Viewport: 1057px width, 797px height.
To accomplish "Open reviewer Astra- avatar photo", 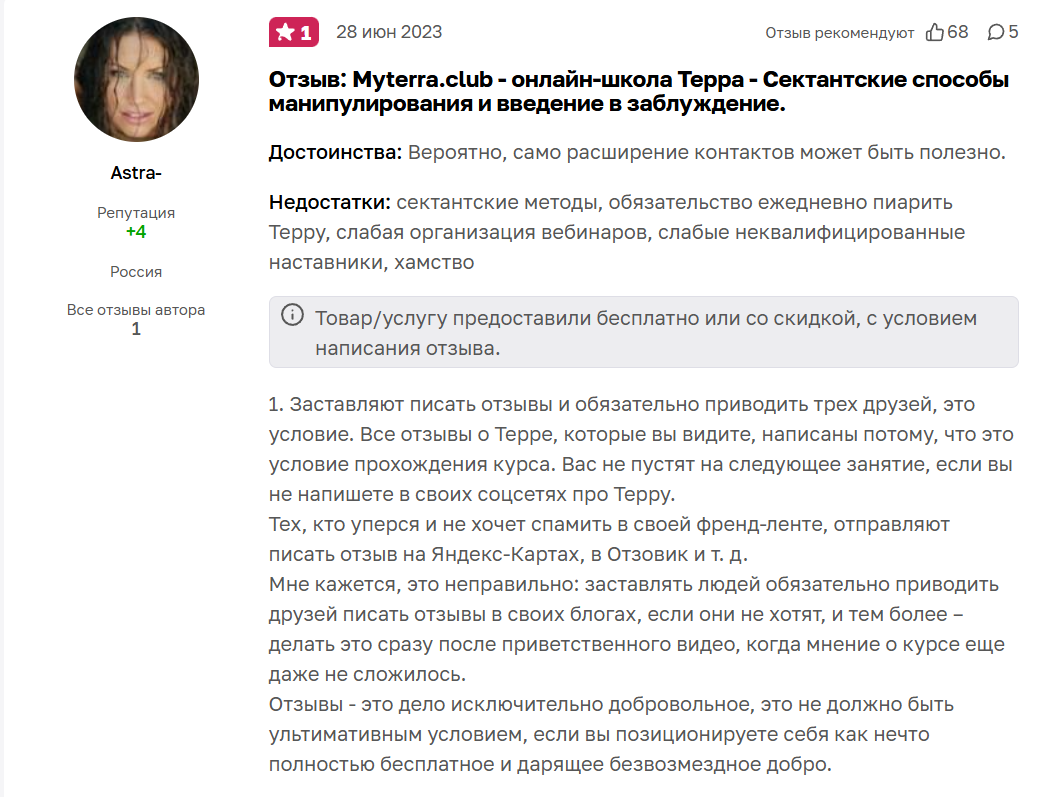I will pyautogui.click(x=136, y=79).
